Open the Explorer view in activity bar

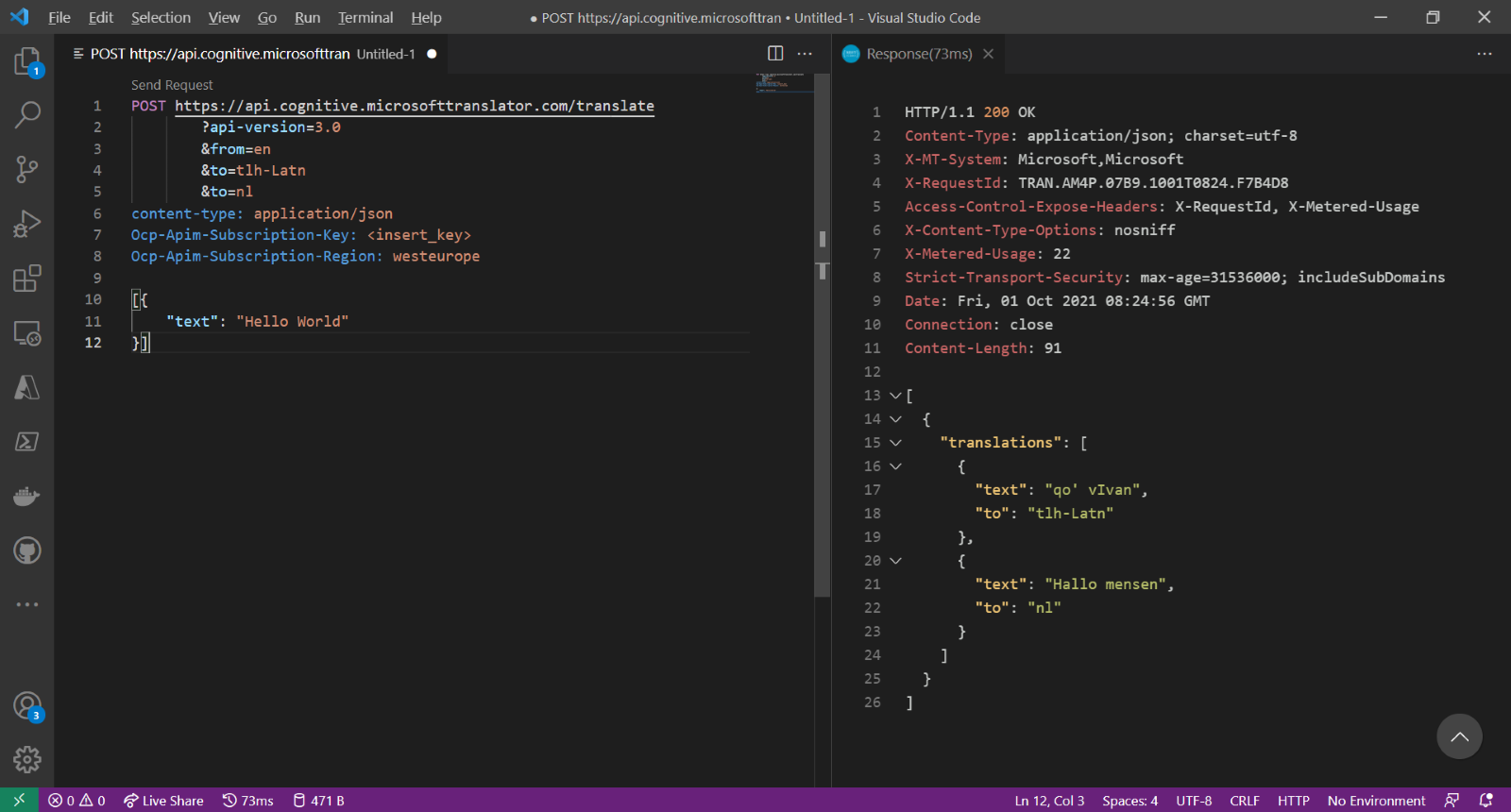(x=26, y=62)
